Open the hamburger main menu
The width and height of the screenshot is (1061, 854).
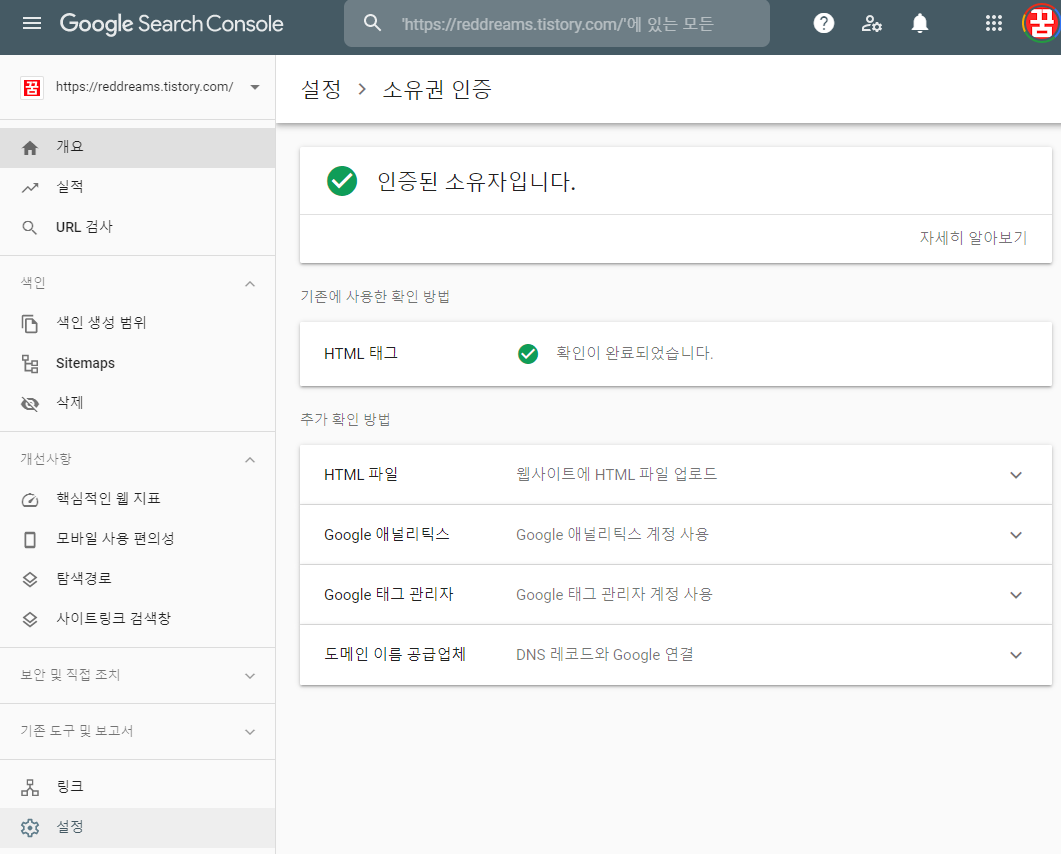coord(32,24)
